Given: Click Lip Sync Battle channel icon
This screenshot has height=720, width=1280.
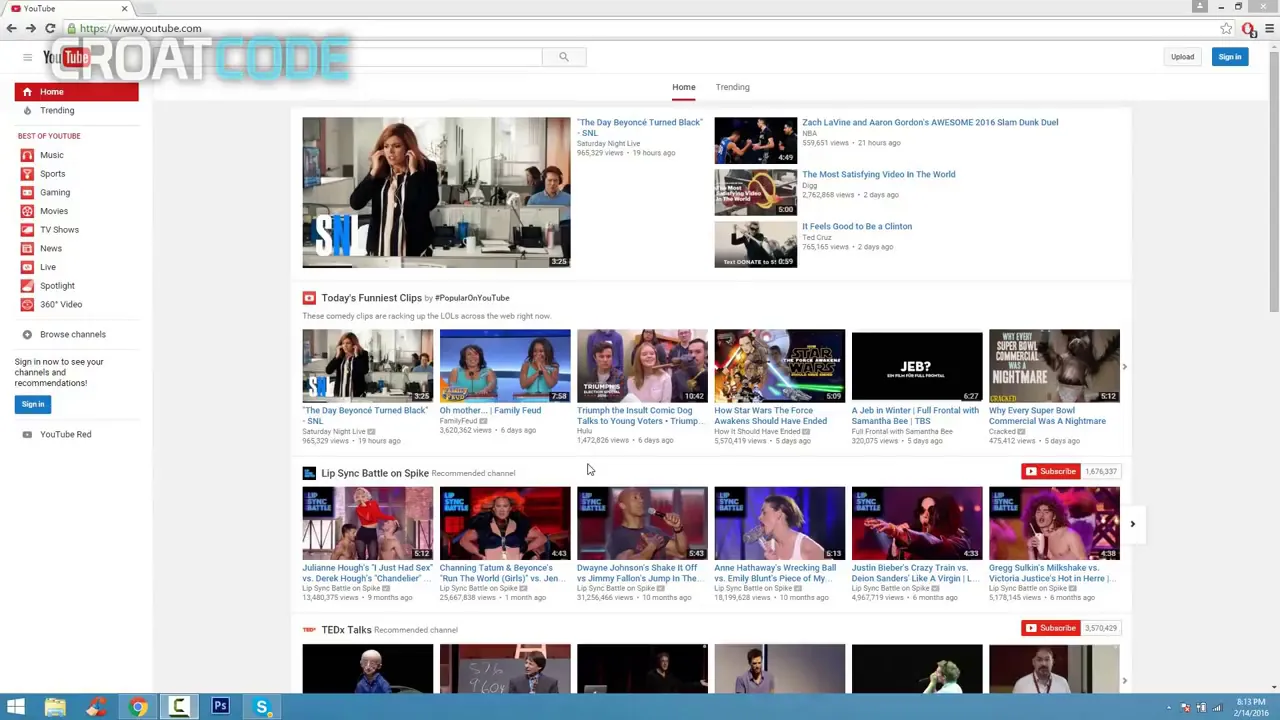Looking at the screenshot, I should [309, 473].
